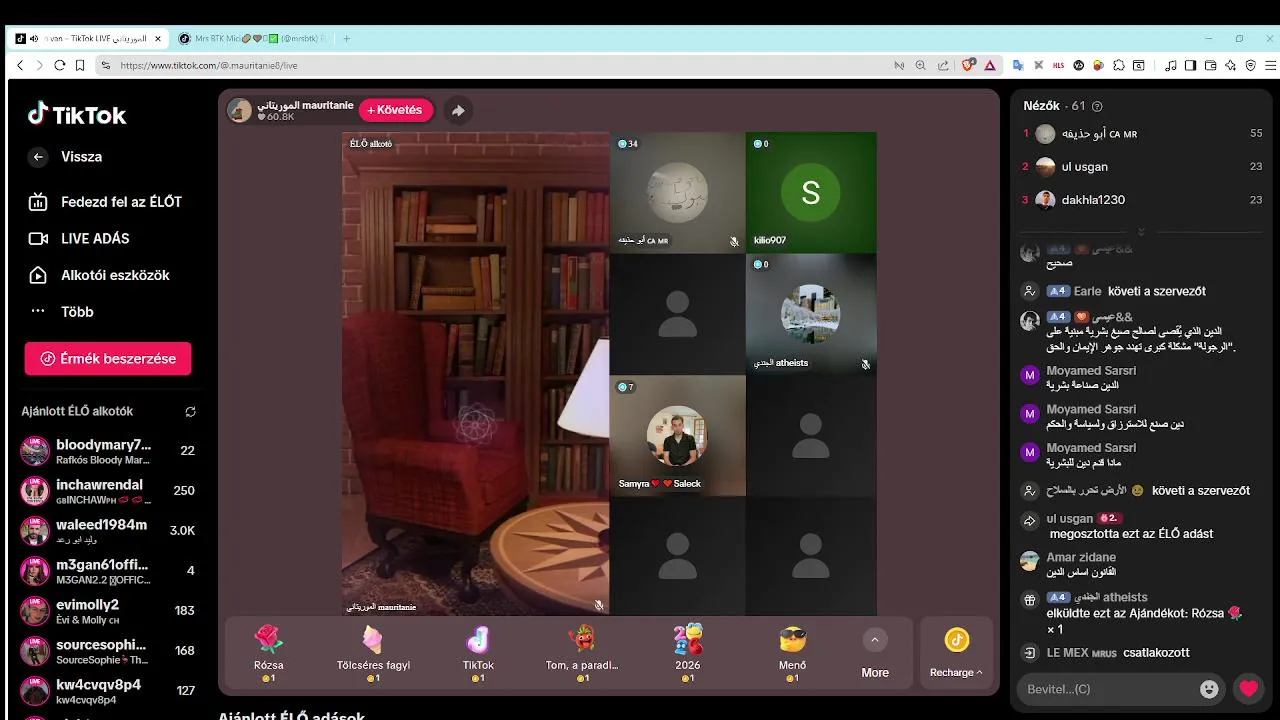Open the Brave wallet icon

(1211, 65)
